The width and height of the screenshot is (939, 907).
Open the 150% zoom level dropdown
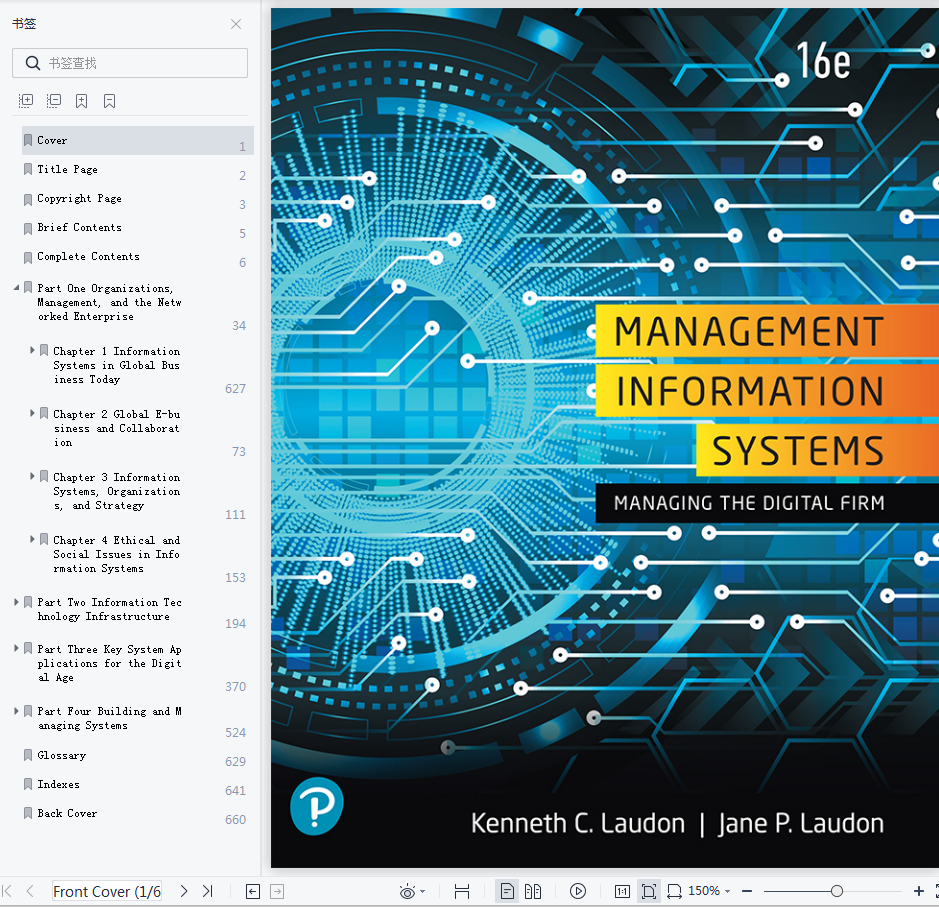coord(709,891)
